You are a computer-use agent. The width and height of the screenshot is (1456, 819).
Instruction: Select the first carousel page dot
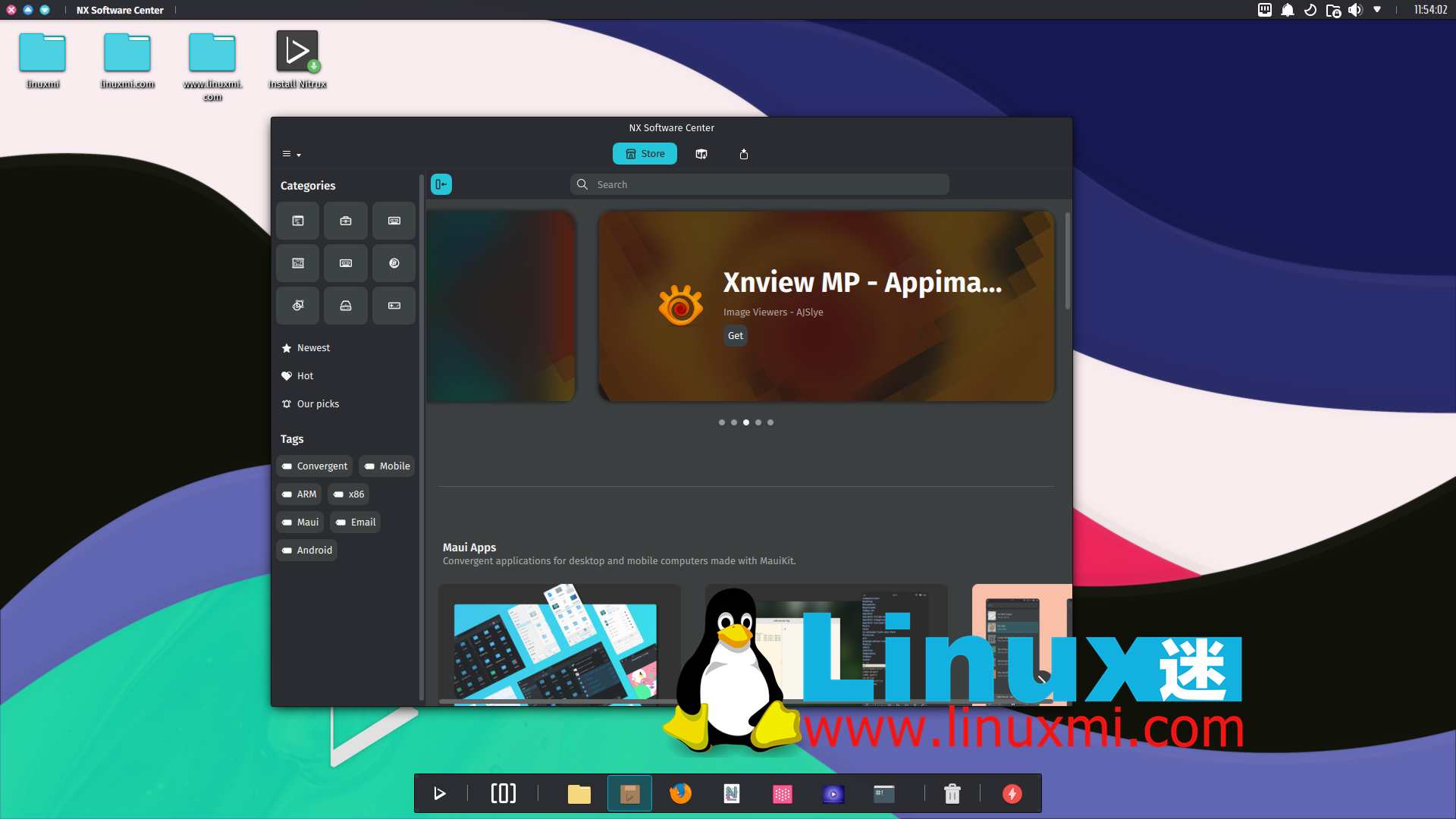click(722, 422)
